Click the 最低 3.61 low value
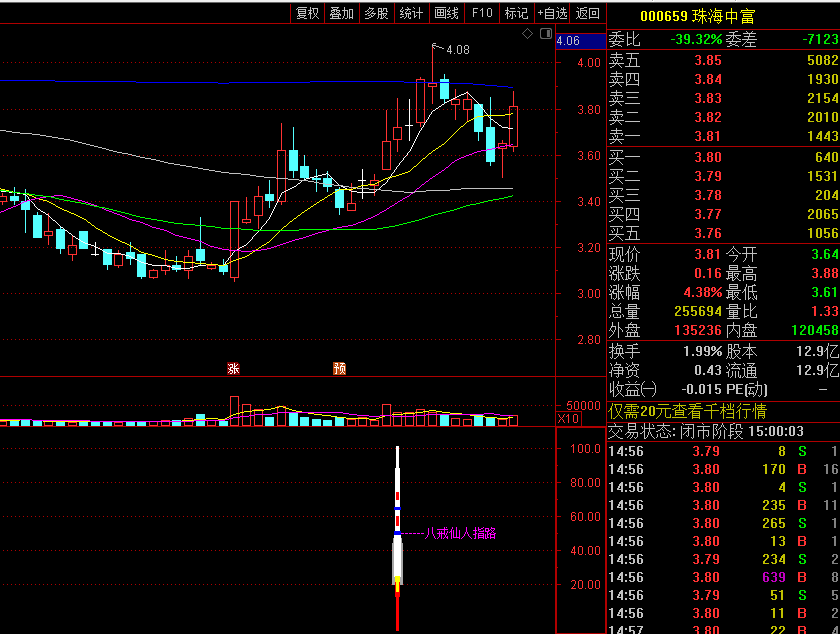The height and width of the screenshot is (634, 840). click(824, 292)
